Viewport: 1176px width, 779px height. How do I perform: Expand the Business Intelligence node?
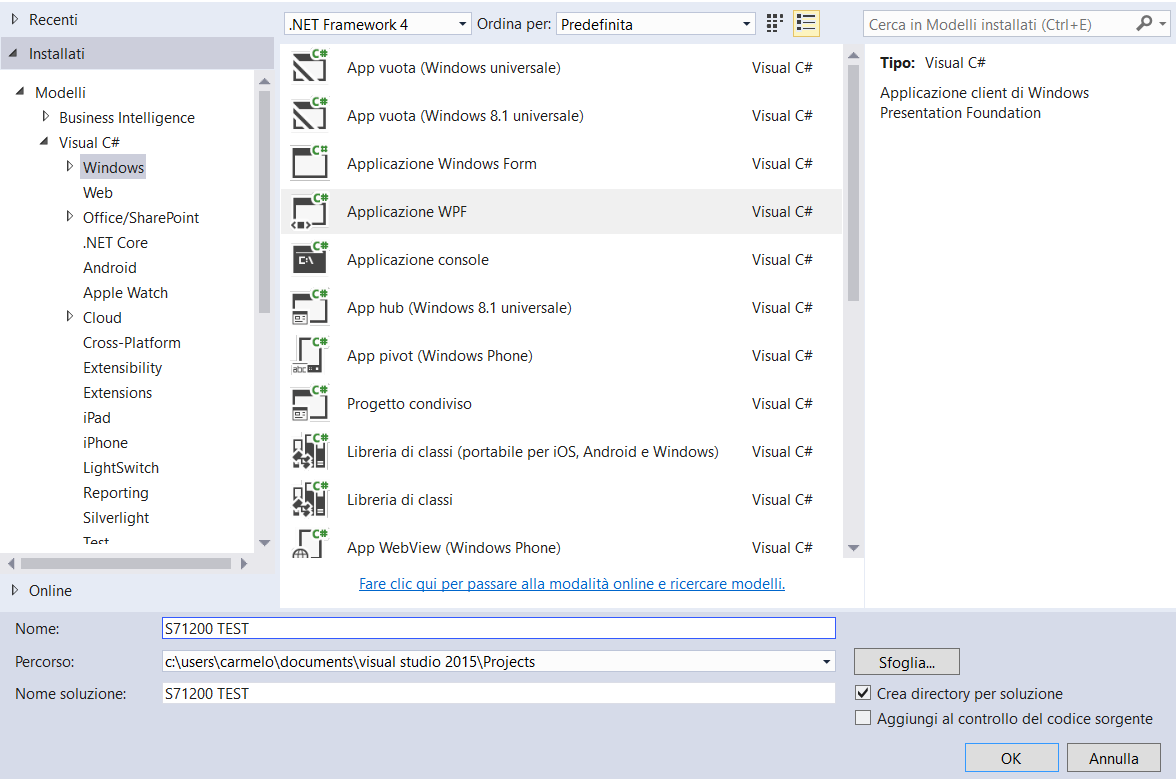46,116
